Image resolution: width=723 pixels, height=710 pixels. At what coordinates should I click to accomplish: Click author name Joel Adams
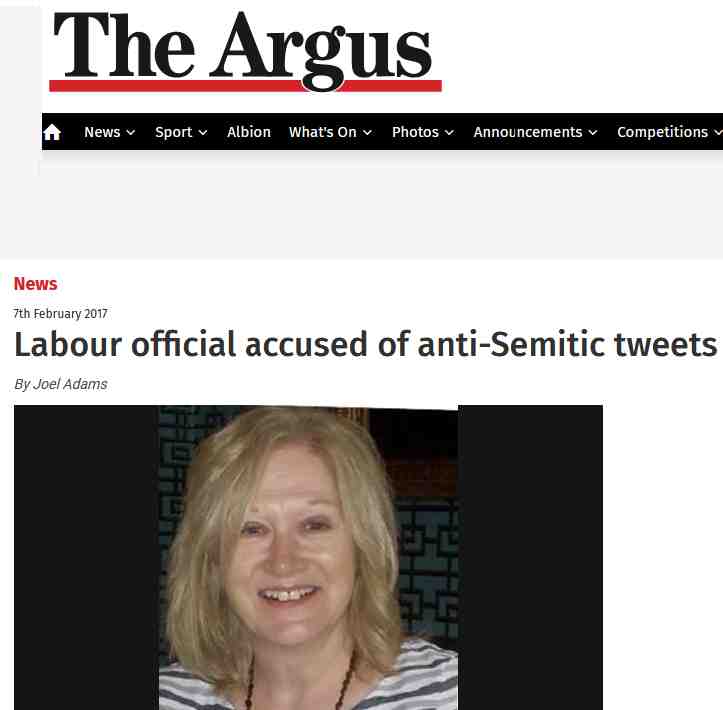70,384
